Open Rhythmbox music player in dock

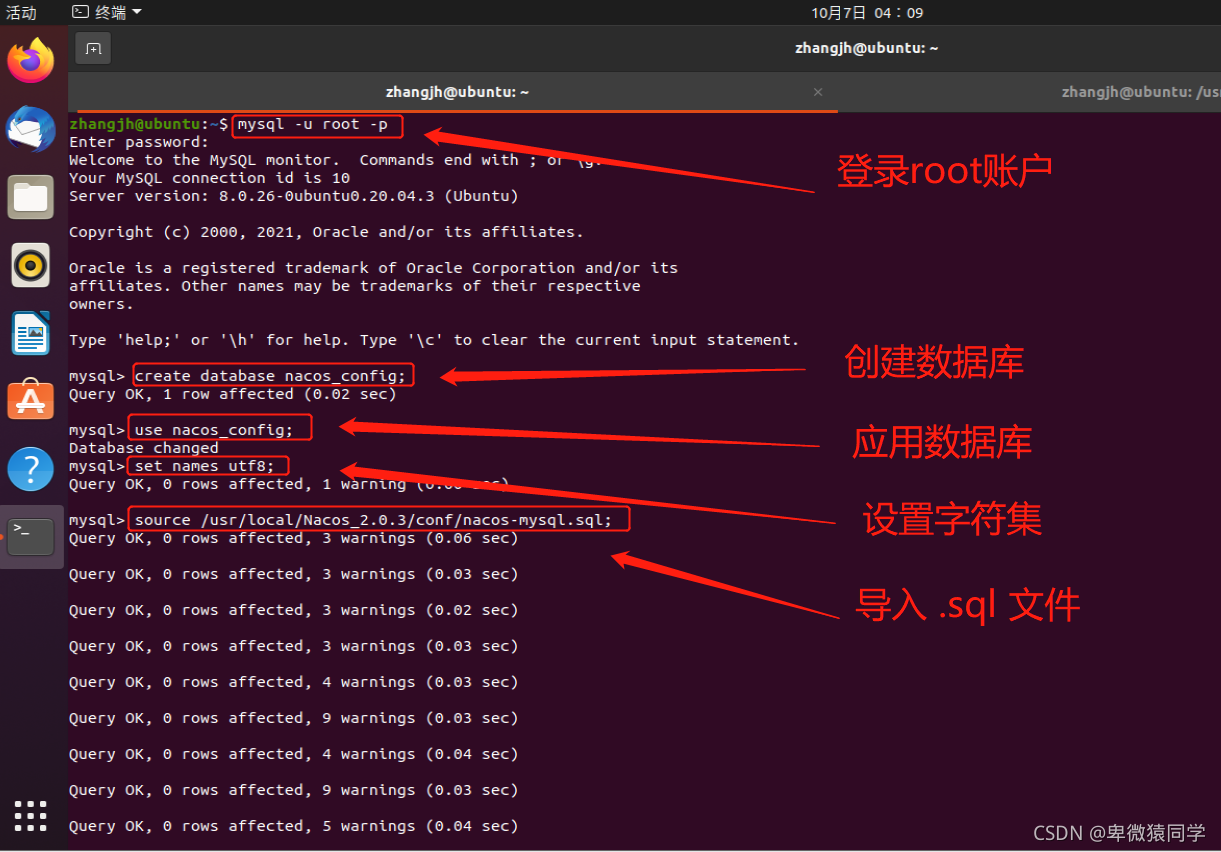tap(31, 265)
